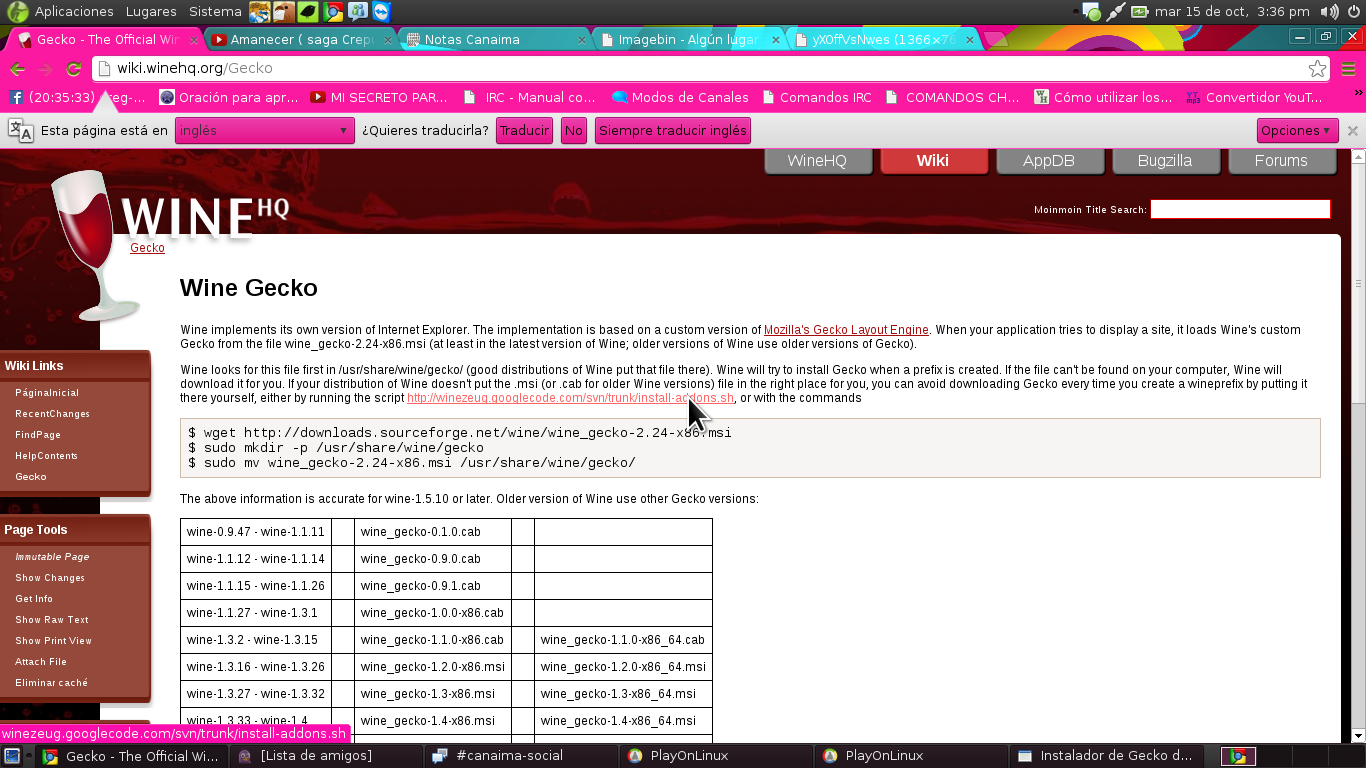Click Siempre traducir inglés button

pos(672,130)
